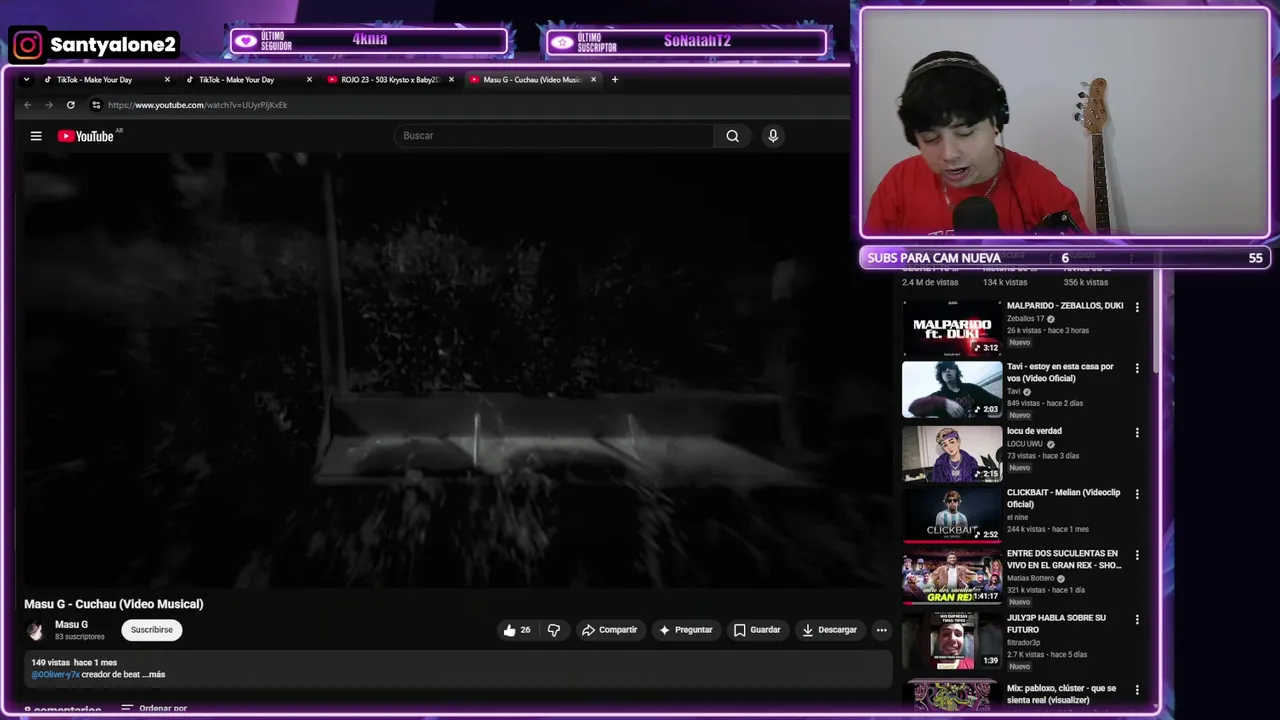Select the Masu G - Cuchau tab

531,79
